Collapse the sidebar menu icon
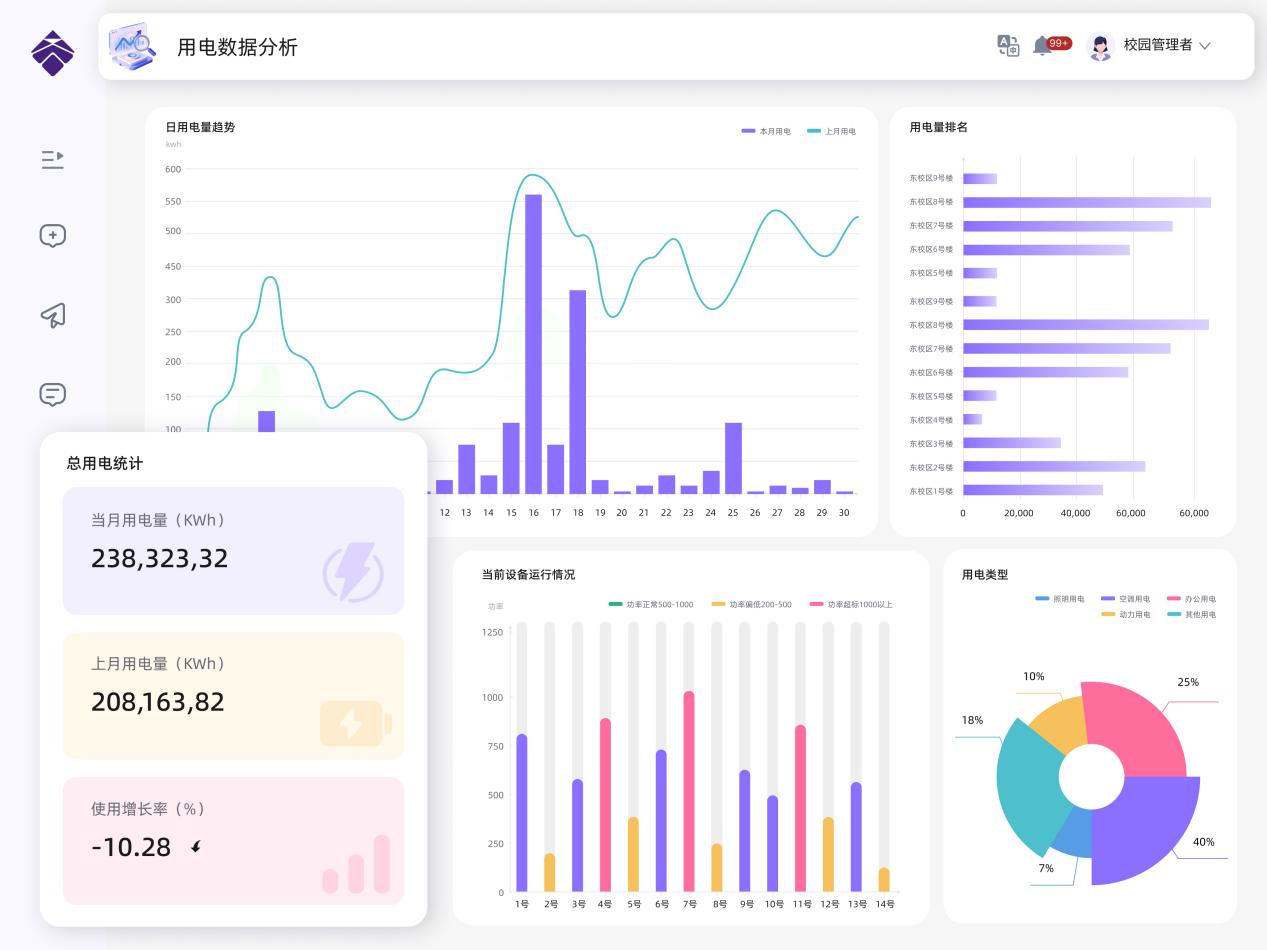The width and height of the screenshot is (1267, 950). point(53,159)
